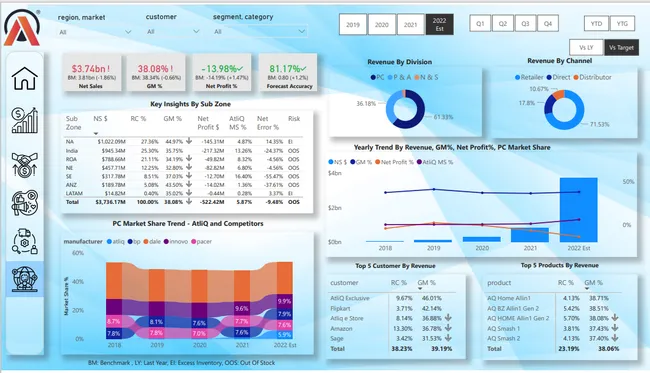Screen dimensions: 650x373
Task: Select AtliQ Exclusive customer row
Action: [x=391, y=298]
